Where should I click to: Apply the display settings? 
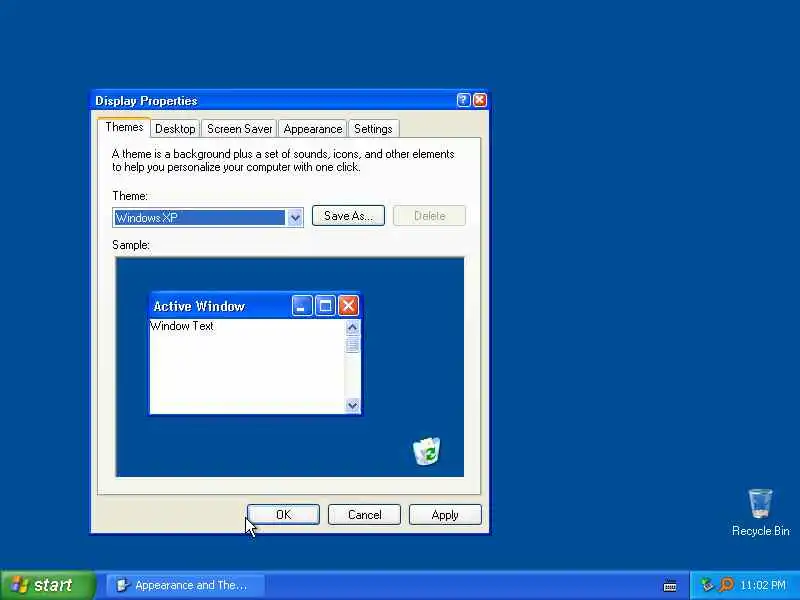[445, 514]
